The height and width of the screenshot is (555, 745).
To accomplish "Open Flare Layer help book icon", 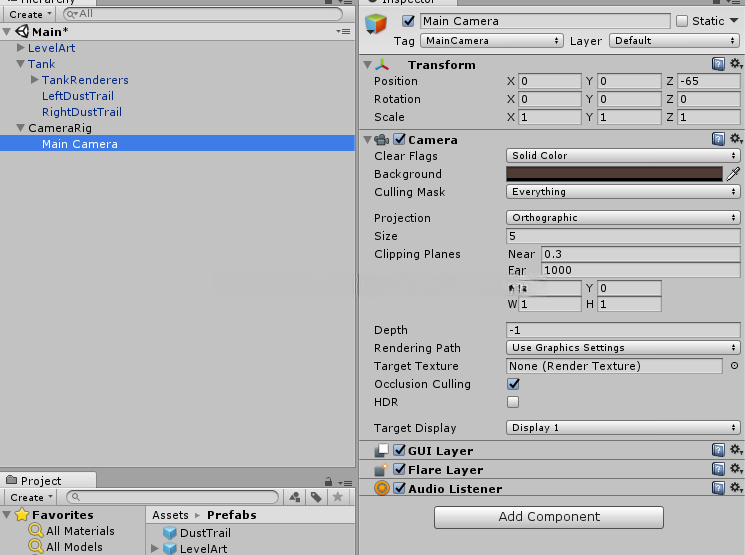I will pos(718,469).
